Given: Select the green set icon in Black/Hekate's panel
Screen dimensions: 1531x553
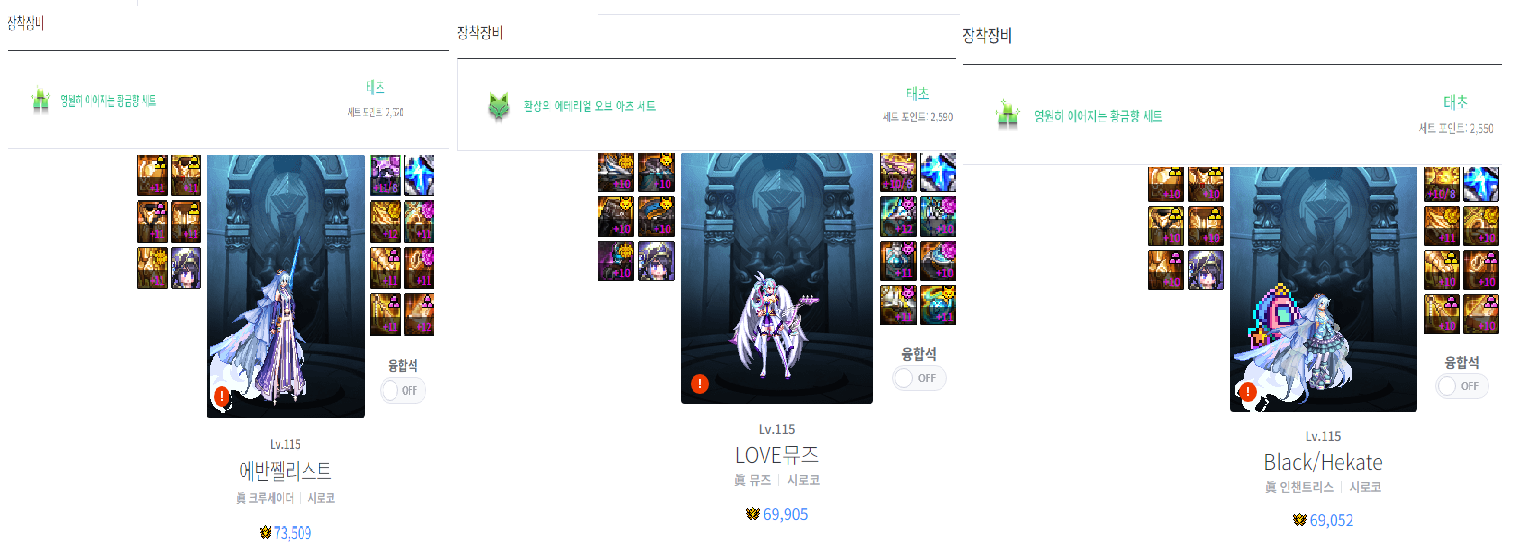Looking at the screenshot, I should click(x=1007, y=114).
